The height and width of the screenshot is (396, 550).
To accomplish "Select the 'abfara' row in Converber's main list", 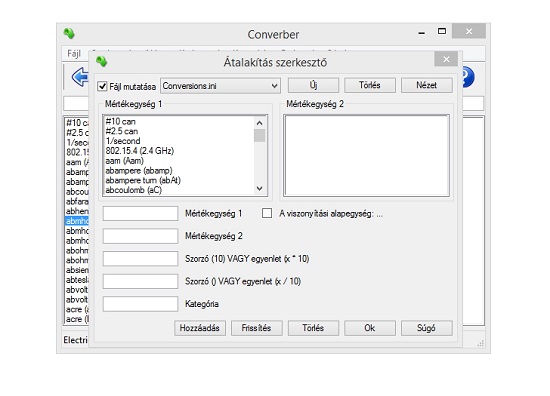I will pos(77,201).
